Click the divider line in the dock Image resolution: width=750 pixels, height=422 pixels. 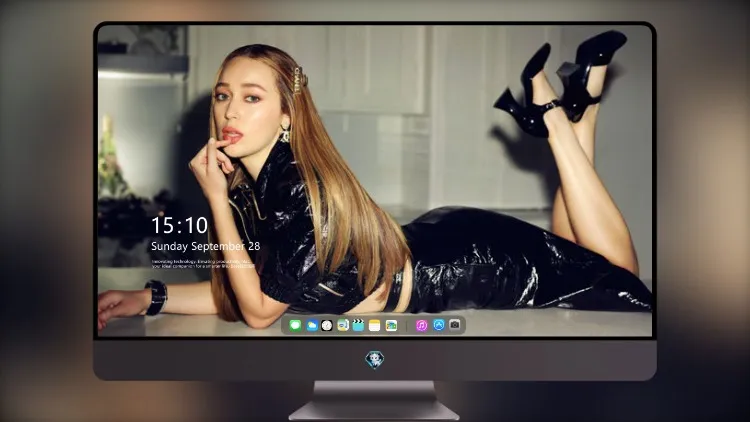tap(407, 325)
